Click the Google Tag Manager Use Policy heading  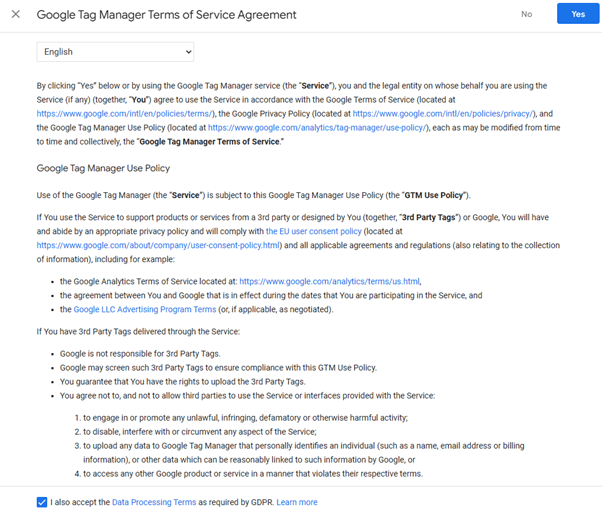(x=103, y=168)
